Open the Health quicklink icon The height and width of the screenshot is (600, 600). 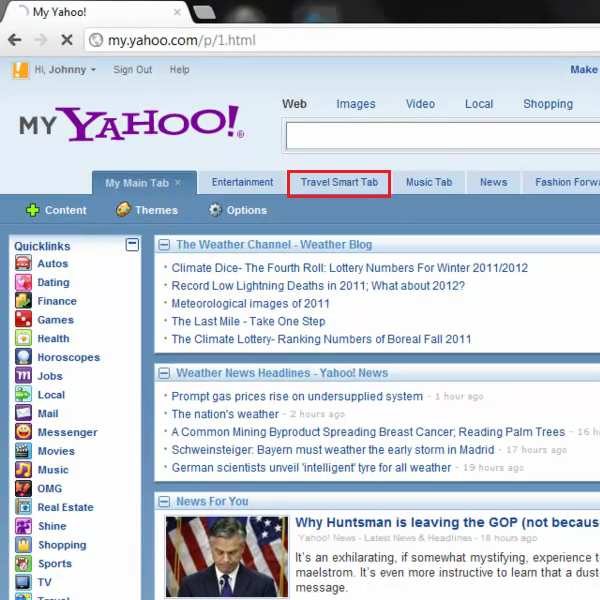click(23, 338)
